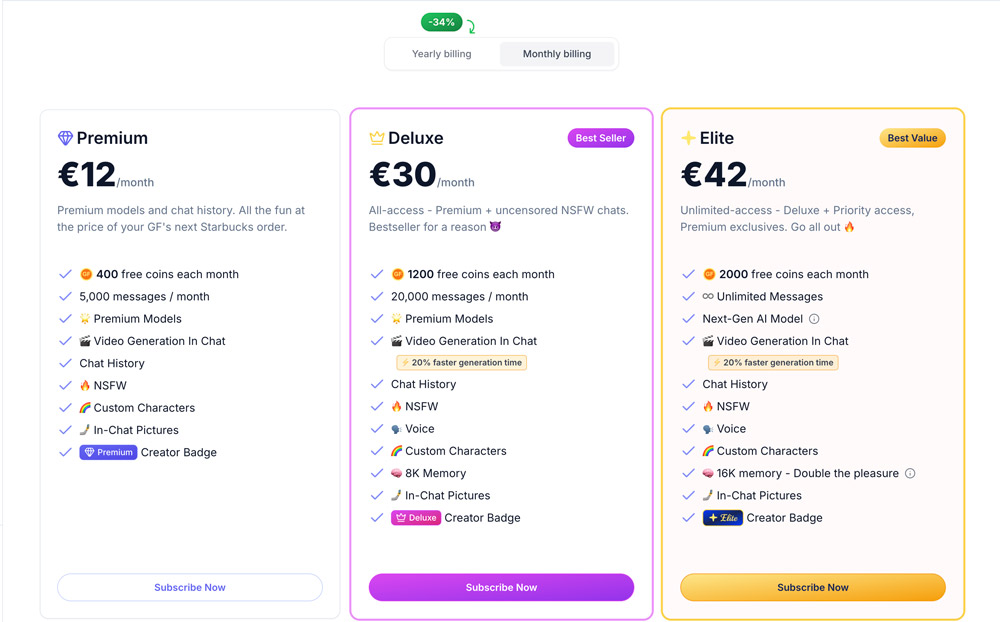Click the Elite Creator Badge pill icon
Image resolution: width=1000 pixels, height=622 pixels.
pyautogui.click(x=723, y=518)
